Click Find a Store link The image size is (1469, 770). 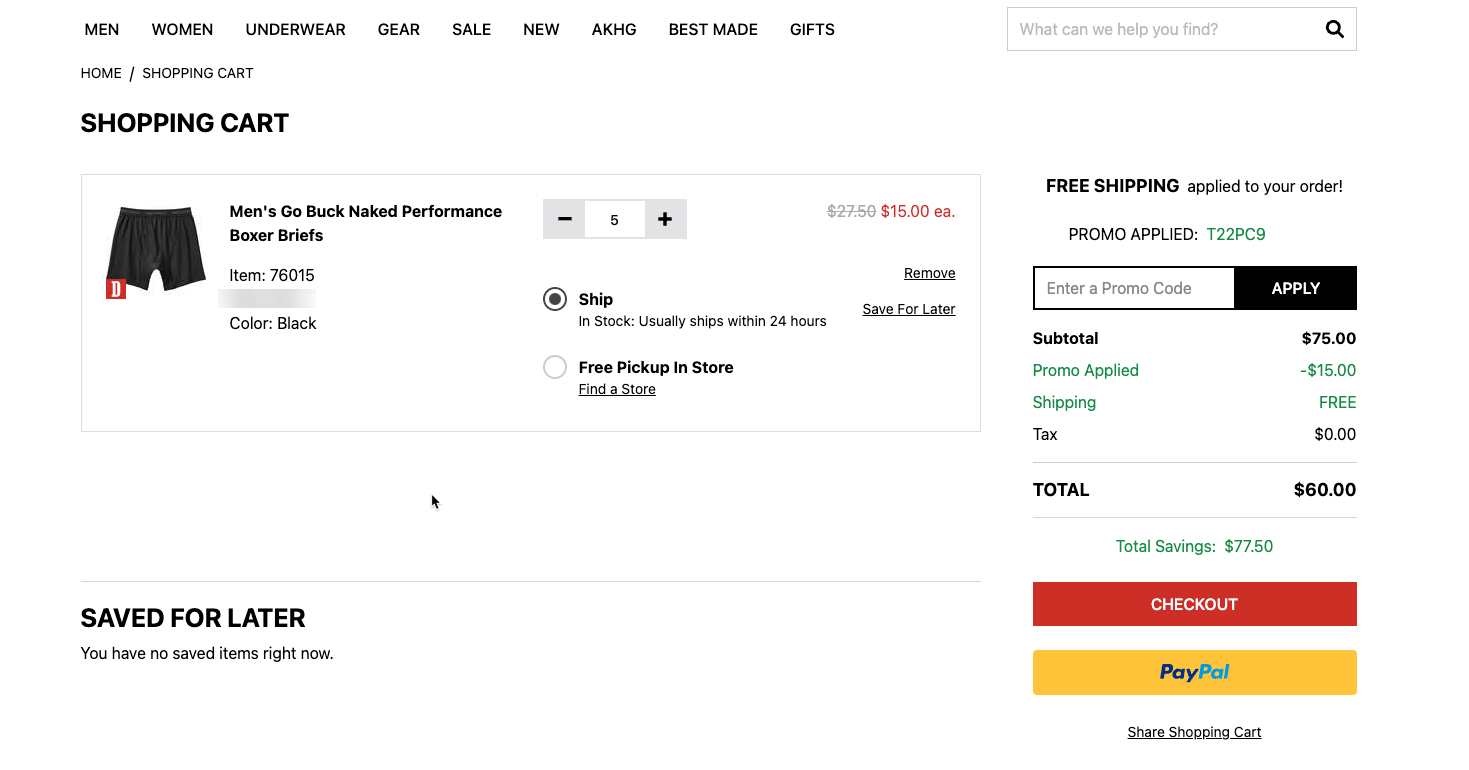coord(617,389)
